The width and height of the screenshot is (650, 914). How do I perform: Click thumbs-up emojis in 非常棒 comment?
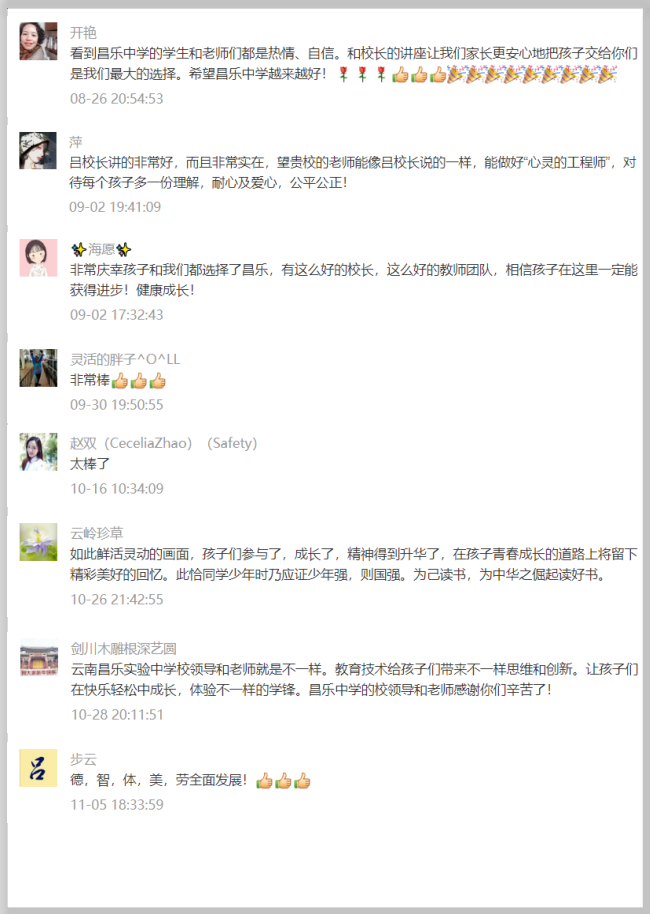pos(139,381)
